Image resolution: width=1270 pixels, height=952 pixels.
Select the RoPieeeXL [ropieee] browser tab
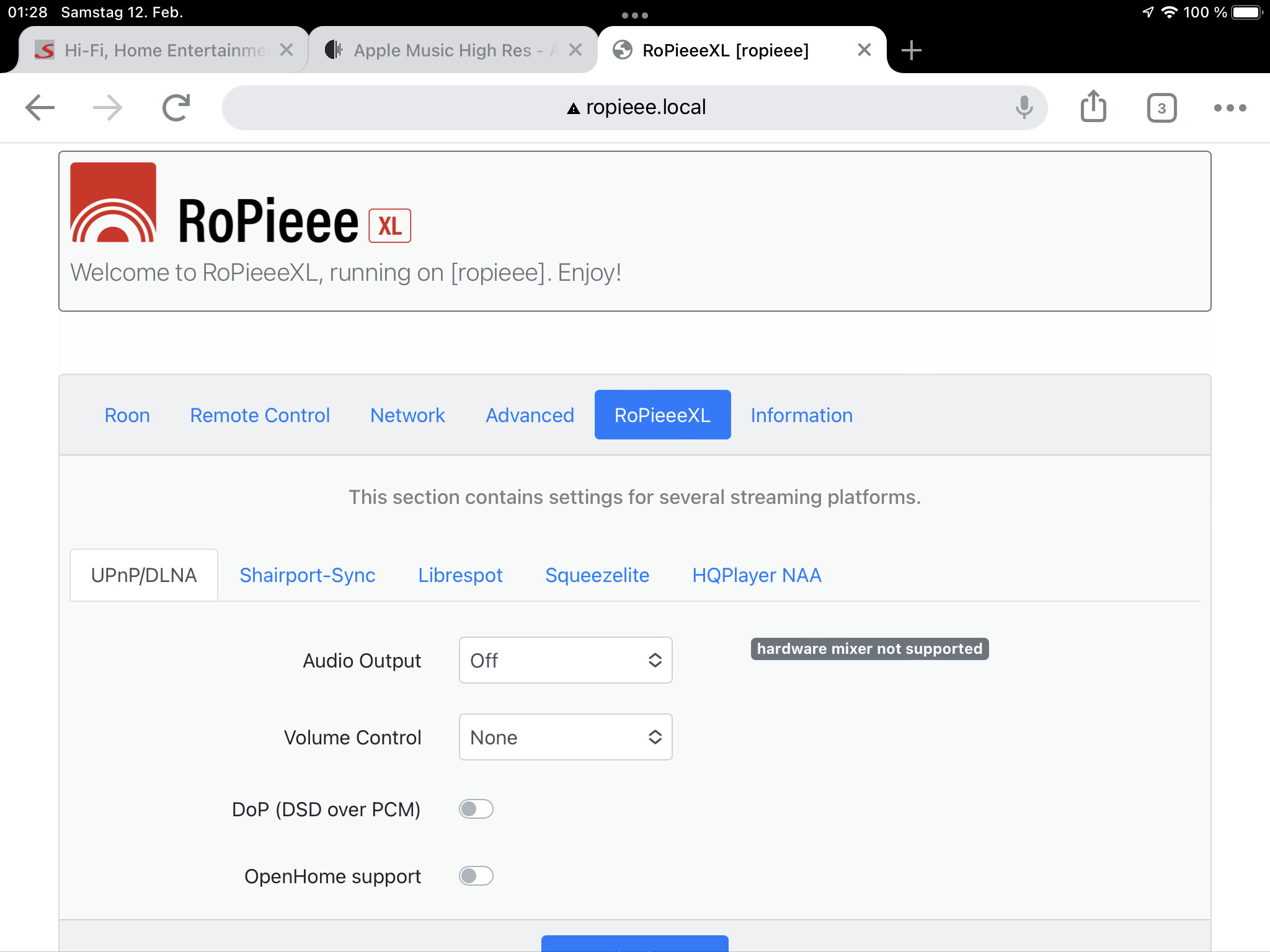tap(742, 50)
